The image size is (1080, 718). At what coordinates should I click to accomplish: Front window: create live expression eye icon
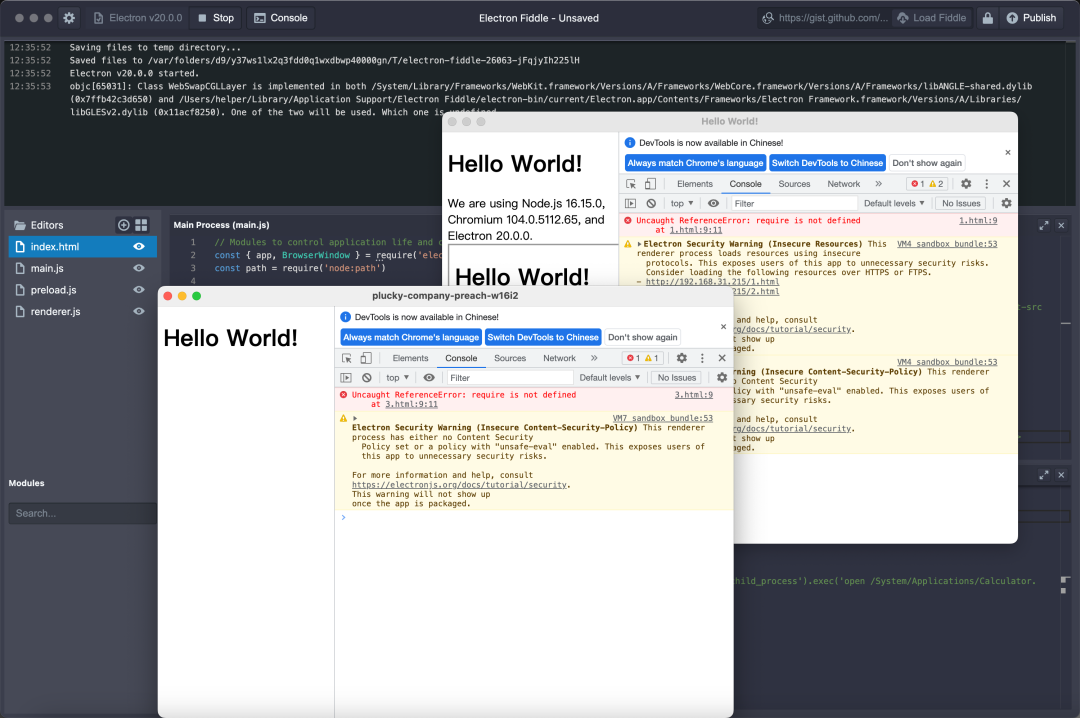tap(429, 378)
